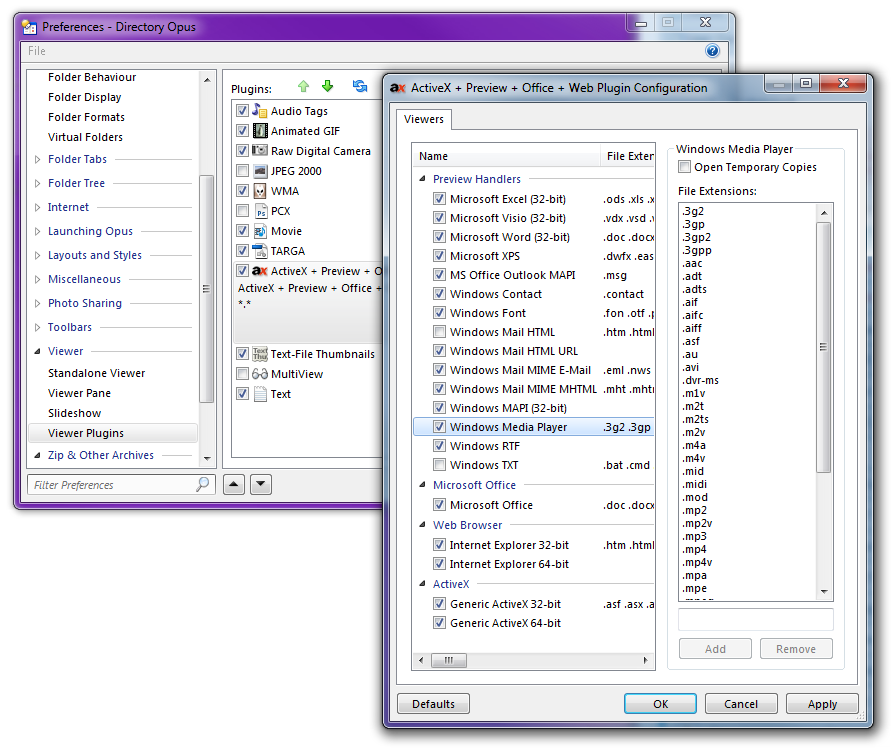The height and width of the screenshot is (748, 891).
Task: Select the MultiView glasses icon
Action: tap(260, 374)
